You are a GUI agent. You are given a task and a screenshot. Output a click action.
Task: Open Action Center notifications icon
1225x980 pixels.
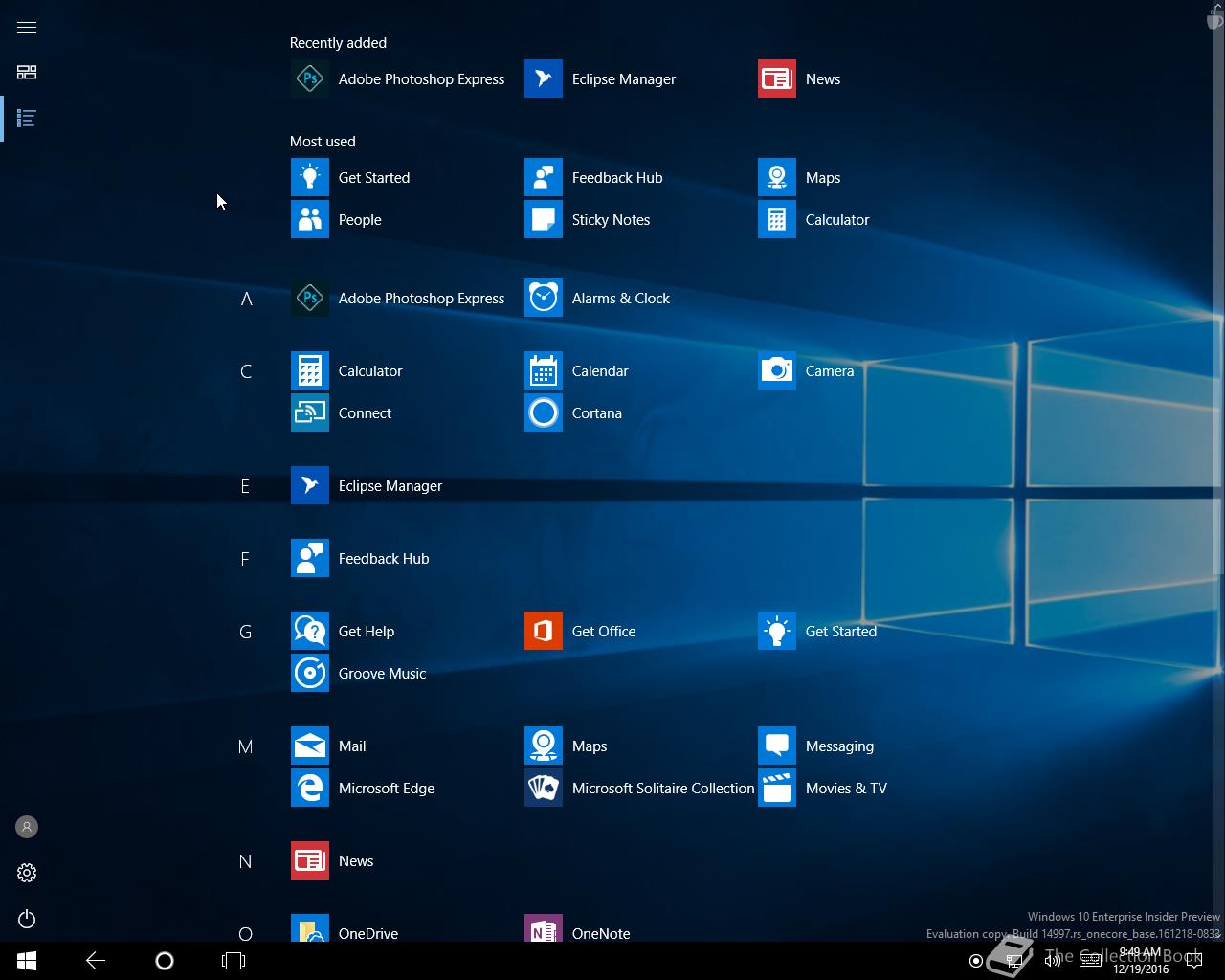click(x=1194, y=961)
